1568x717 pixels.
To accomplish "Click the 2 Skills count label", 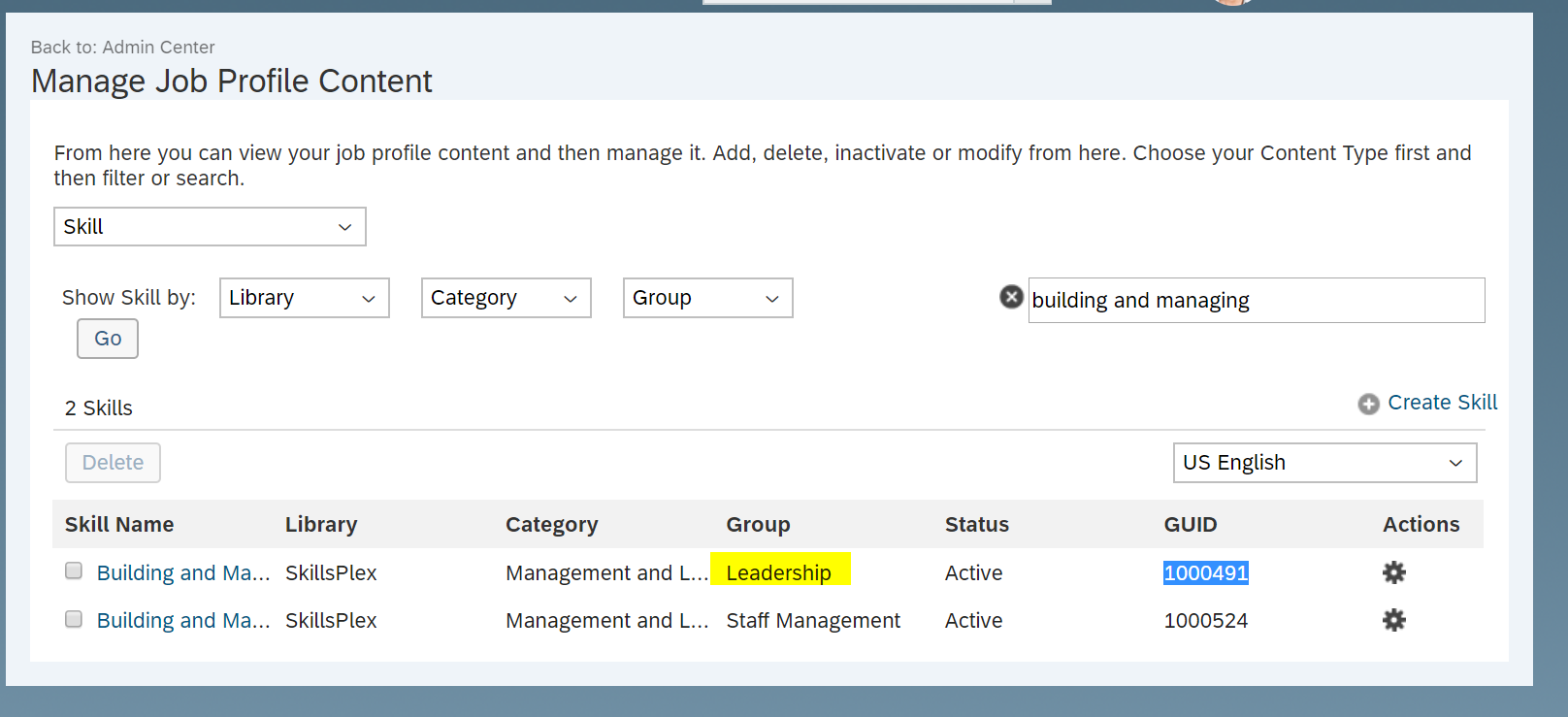I will coord(98,407).
